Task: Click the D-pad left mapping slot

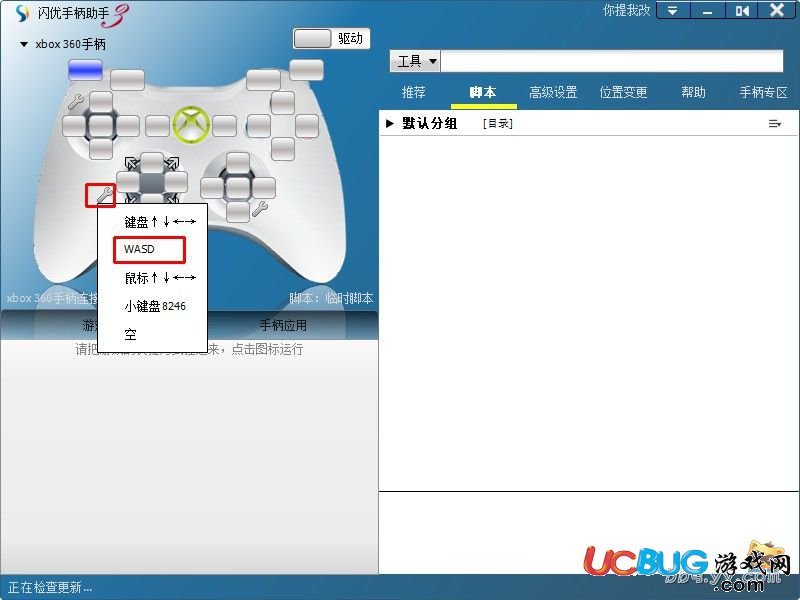Action: [128, 182]
